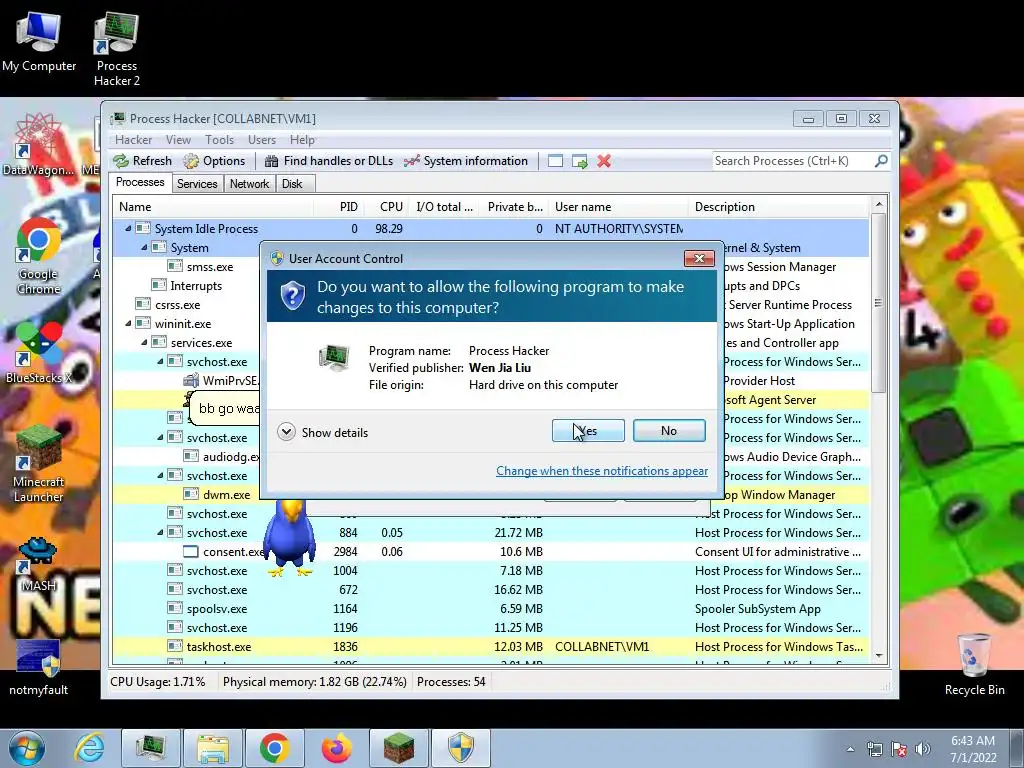Click the search magnifier icon

click(x=881, y=161)
